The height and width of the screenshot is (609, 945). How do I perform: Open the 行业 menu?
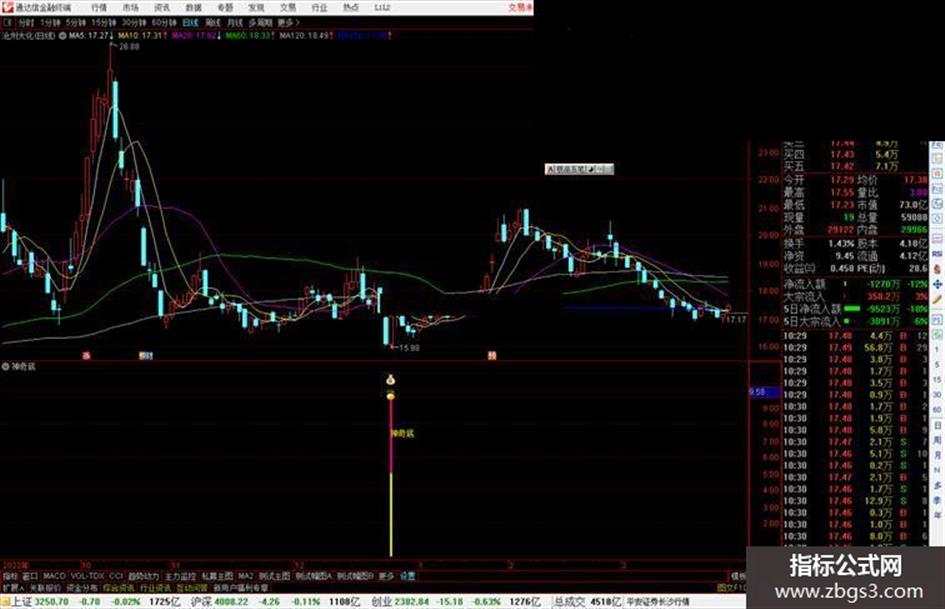coord(319,7)
